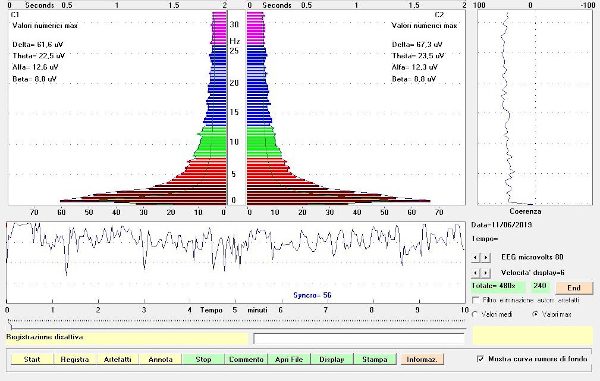Click the Registra button
The image size is (600, 381).
coord(75,359)
